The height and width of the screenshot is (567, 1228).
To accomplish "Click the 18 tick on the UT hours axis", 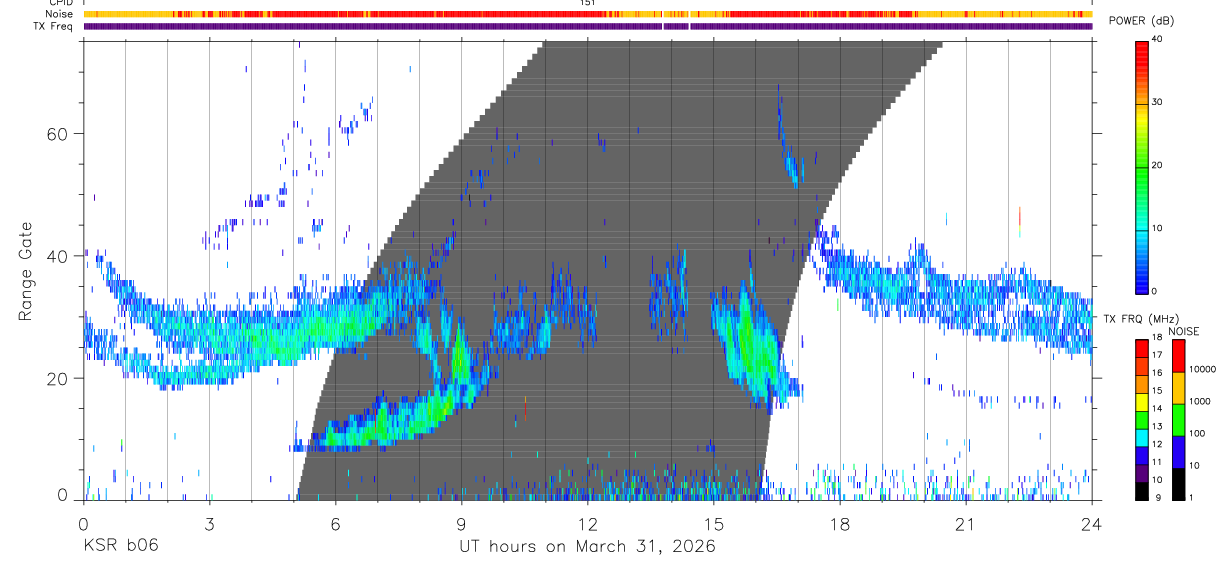I will 840,524.
